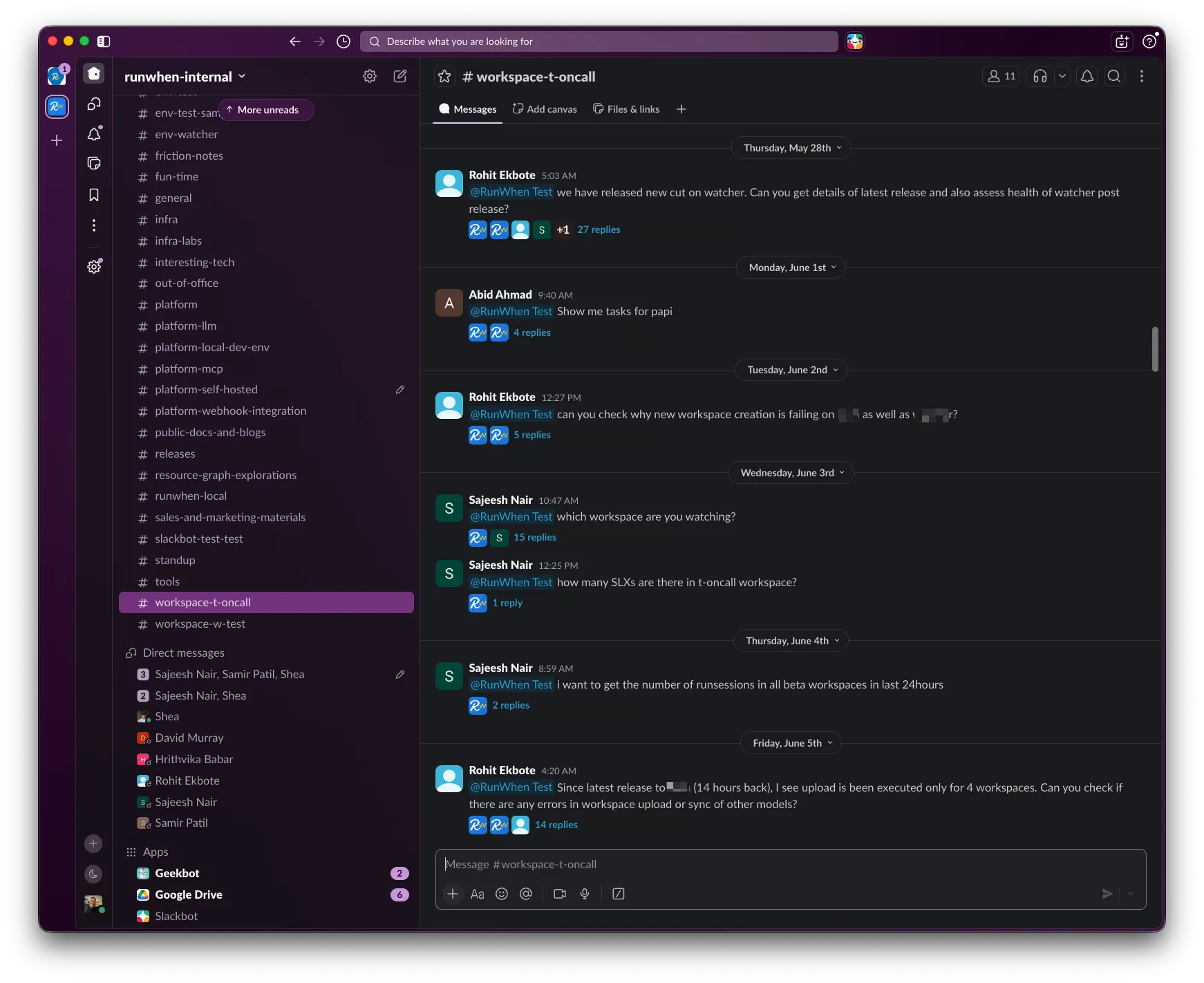Image resolution: width=1204 pixels, height=983 pixels.
Task: Open the channel notification bell settings
Action: click(1087, 76)
